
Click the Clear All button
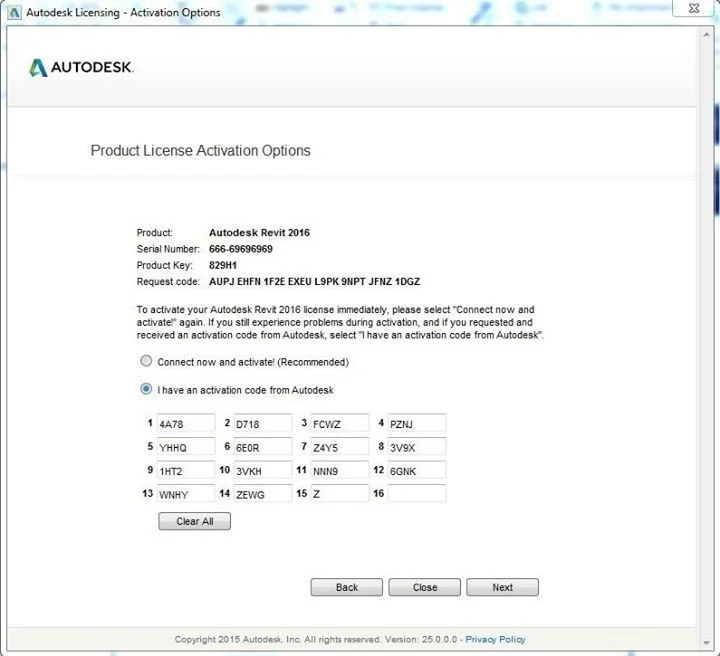point(195,521)
